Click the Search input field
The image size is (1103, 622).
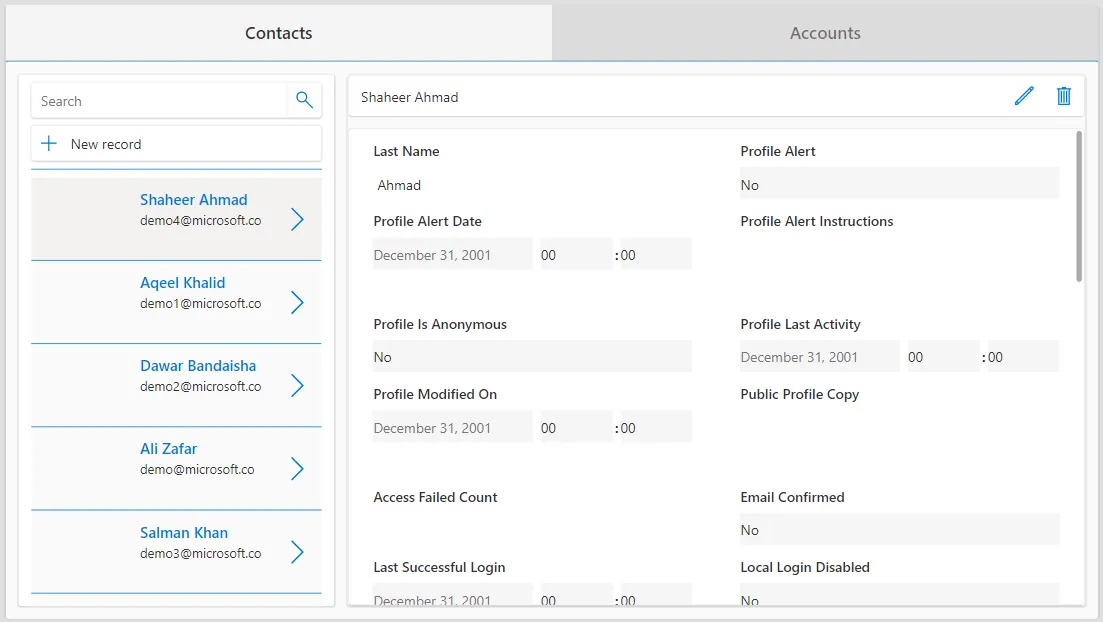(x=160, y=101)
